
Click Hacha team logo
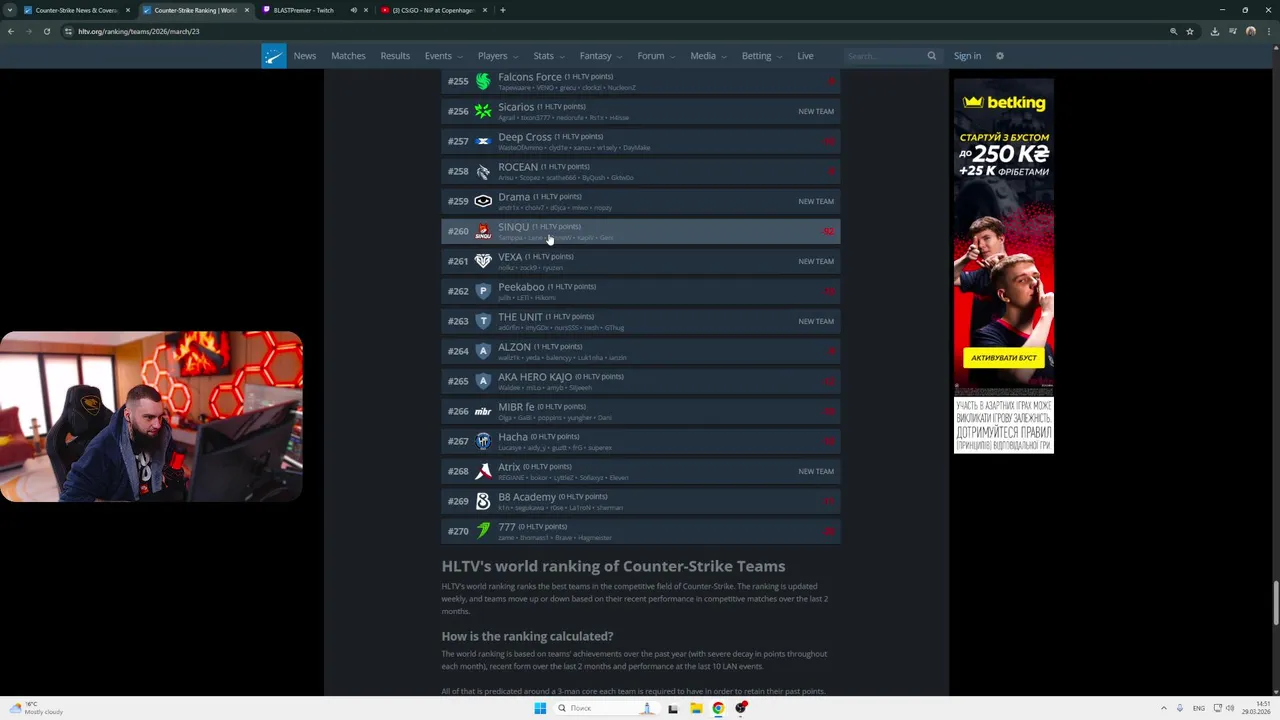(x=483, y=441)
